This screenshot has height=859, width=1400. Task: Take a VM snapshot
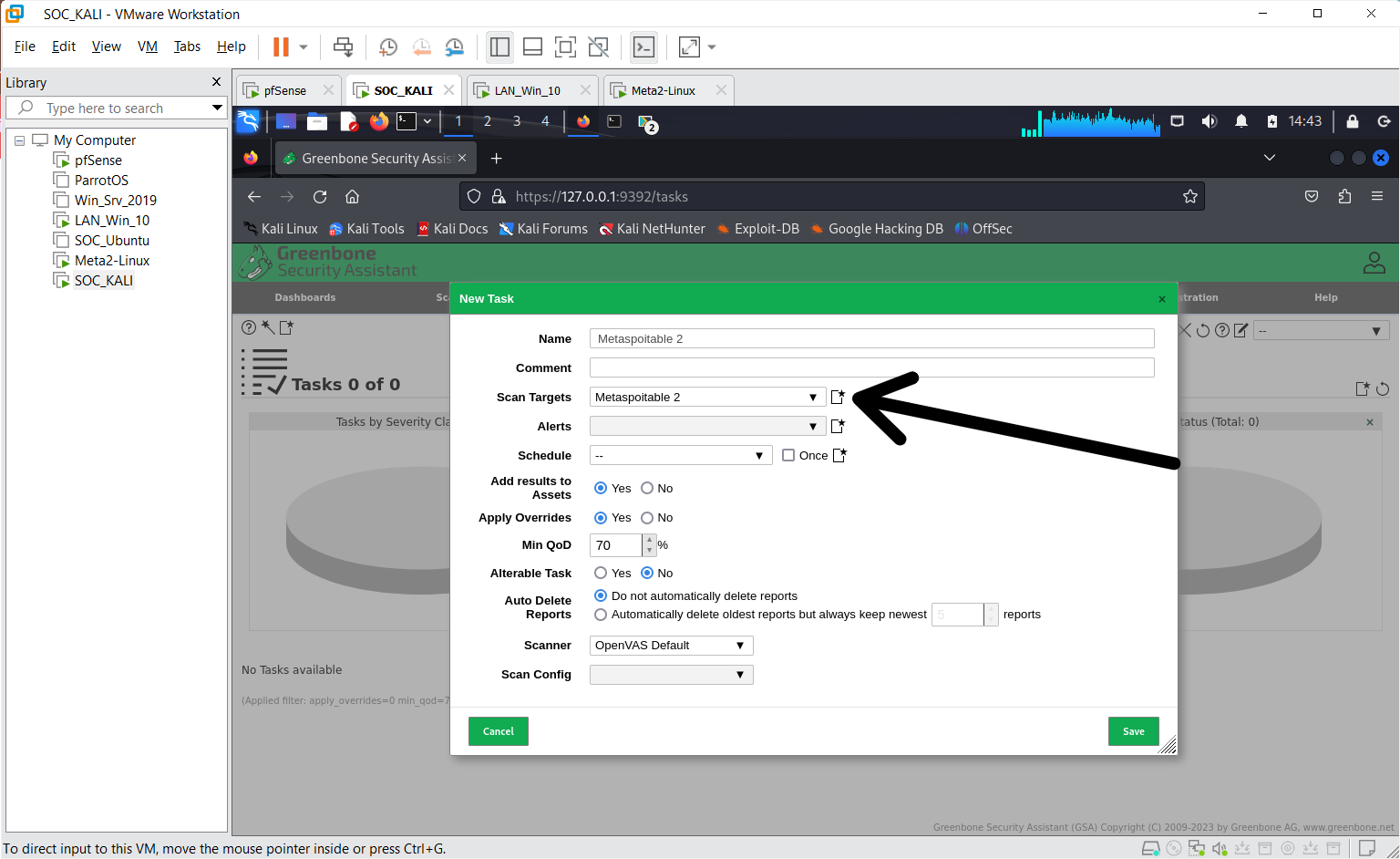[x=388, y=47]
